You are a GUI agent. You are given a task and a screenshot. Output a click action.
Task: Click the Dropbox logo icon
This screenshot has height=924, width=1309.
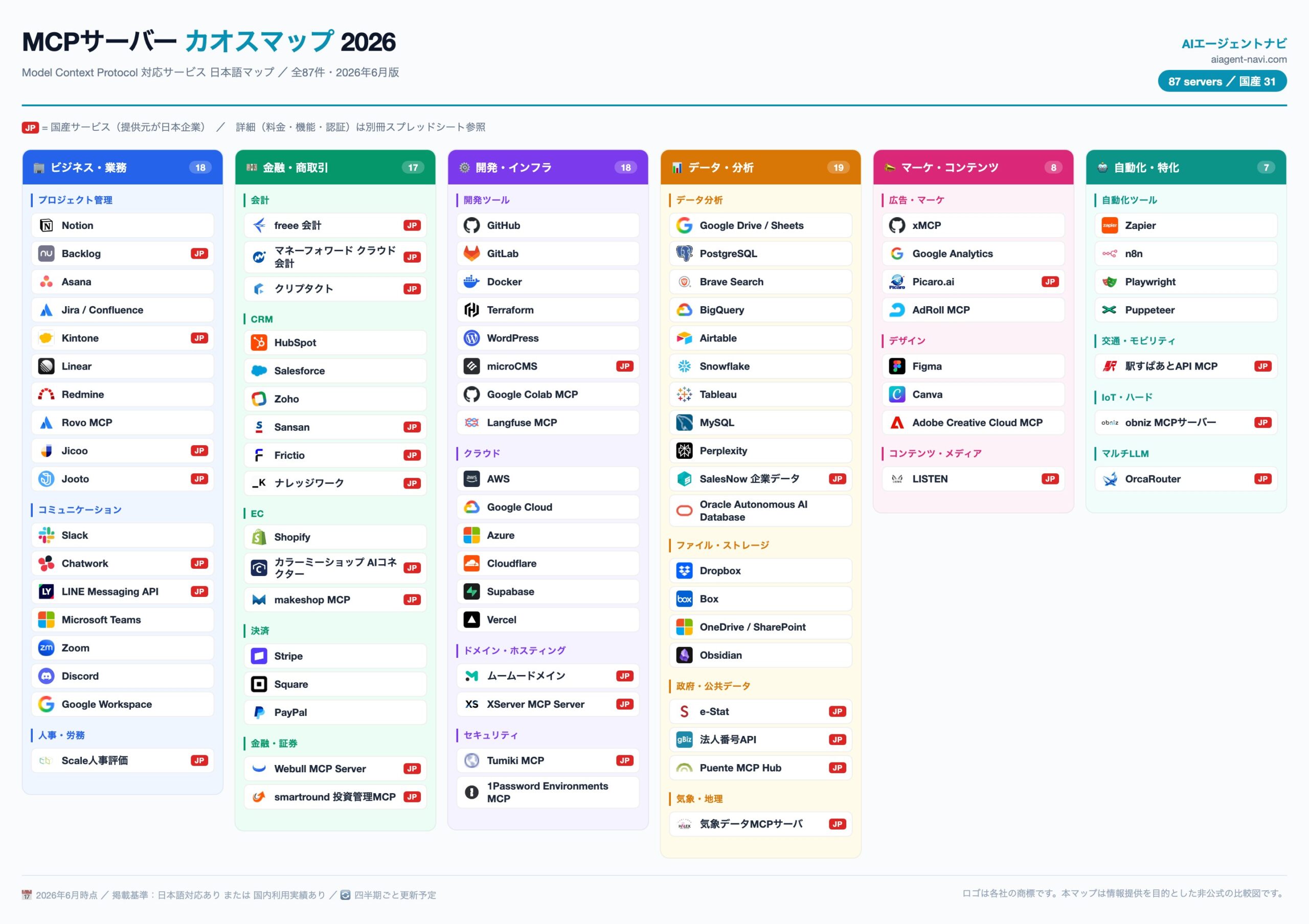tap(684, 571)
